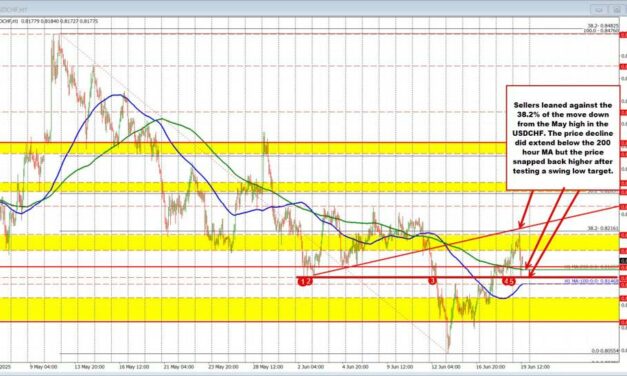Click the '9 May 04:00' time axis label
This screenshot has height=376, width=627.
pos(43,366)
